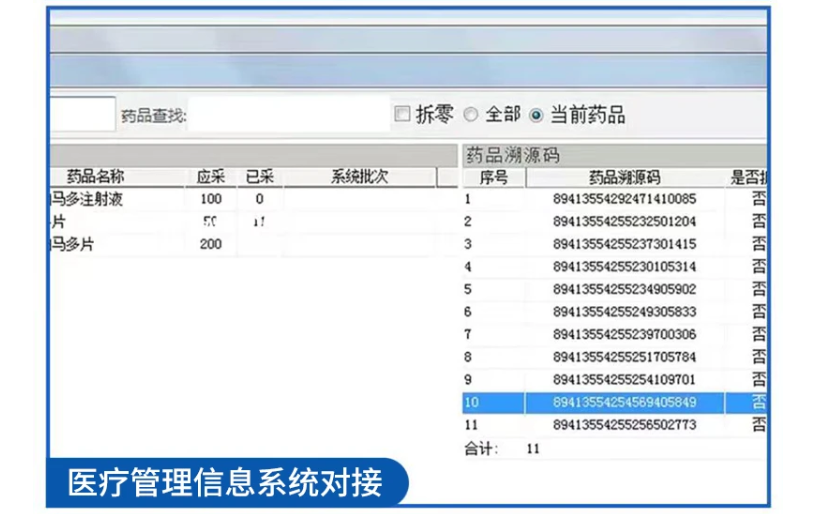Click the 已采 column header
Screen dimensions: 820x514
(x=259, y=177)
